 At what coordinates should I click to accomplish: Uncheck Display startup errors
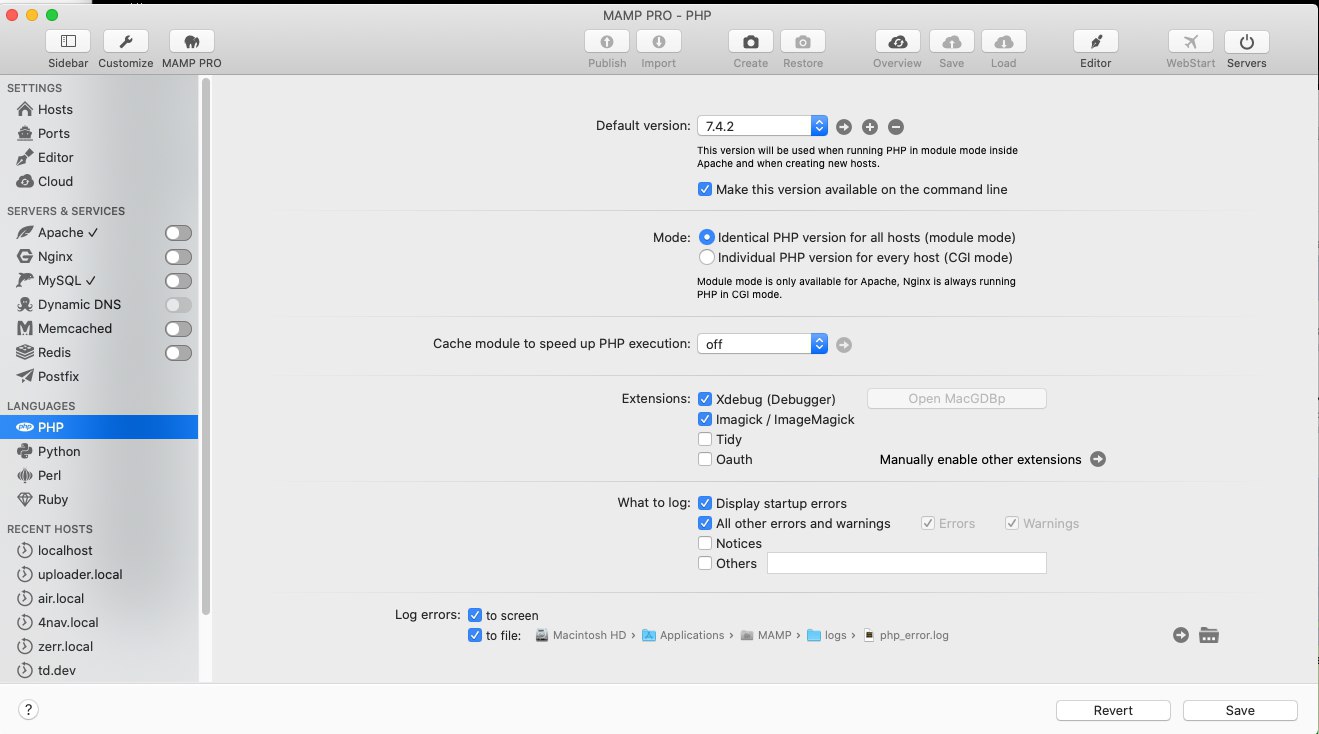click(705, 503)
